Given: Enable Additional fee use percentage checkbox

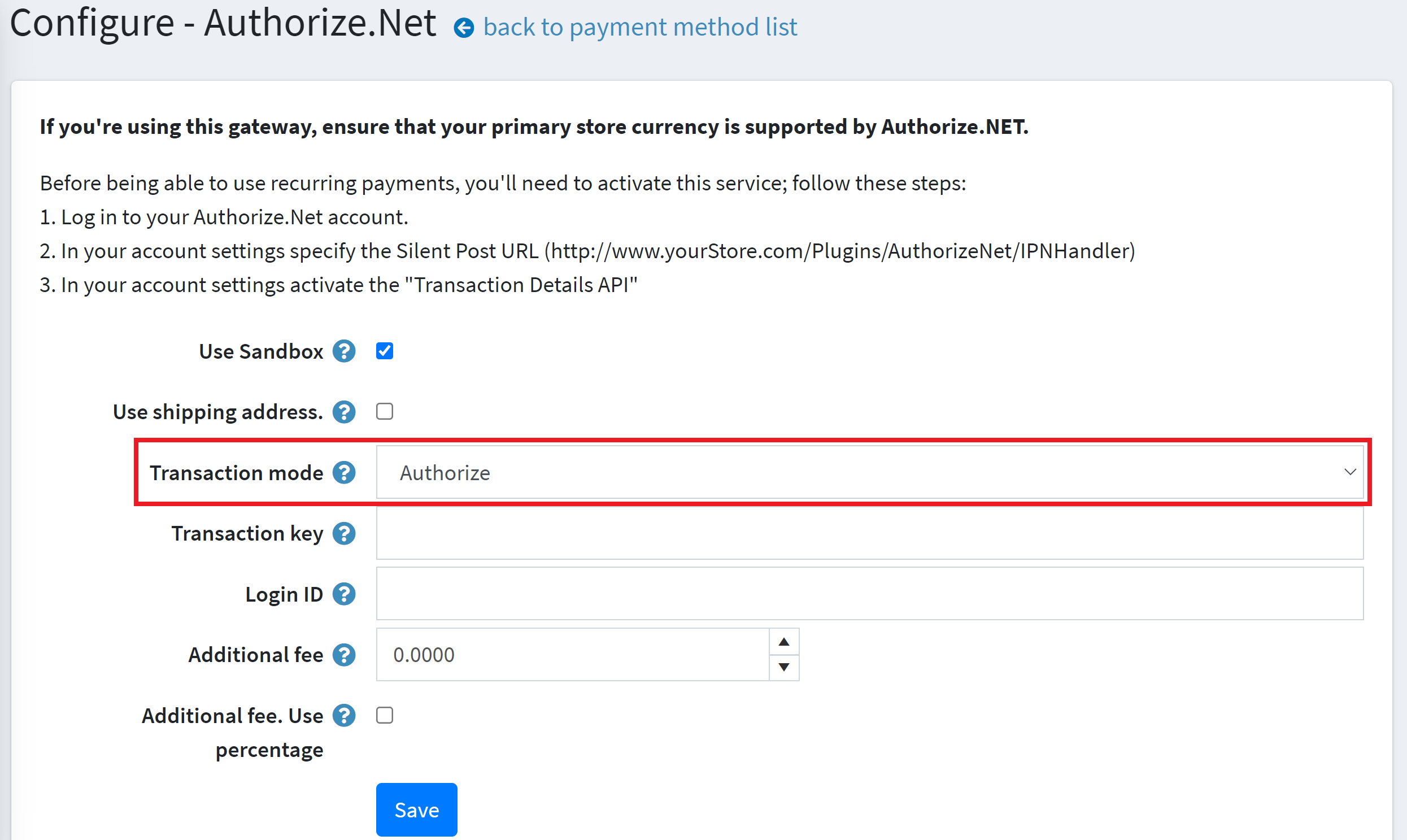Looking at the screenshot, I should (385, 716).
